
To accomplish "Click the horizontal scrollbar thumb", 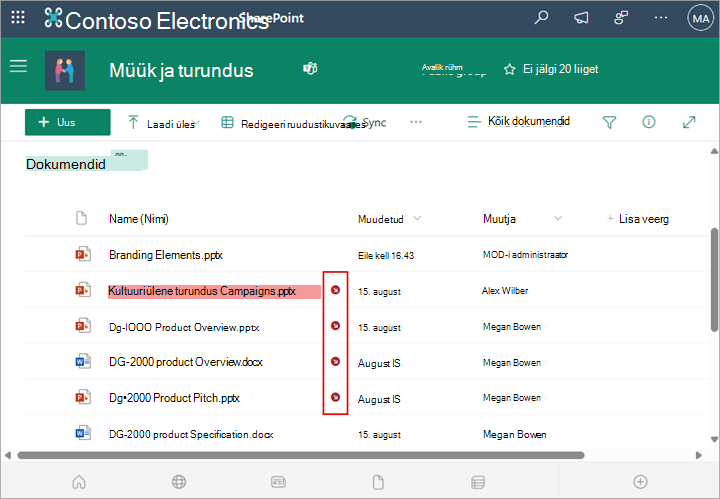I will point(301,455).
